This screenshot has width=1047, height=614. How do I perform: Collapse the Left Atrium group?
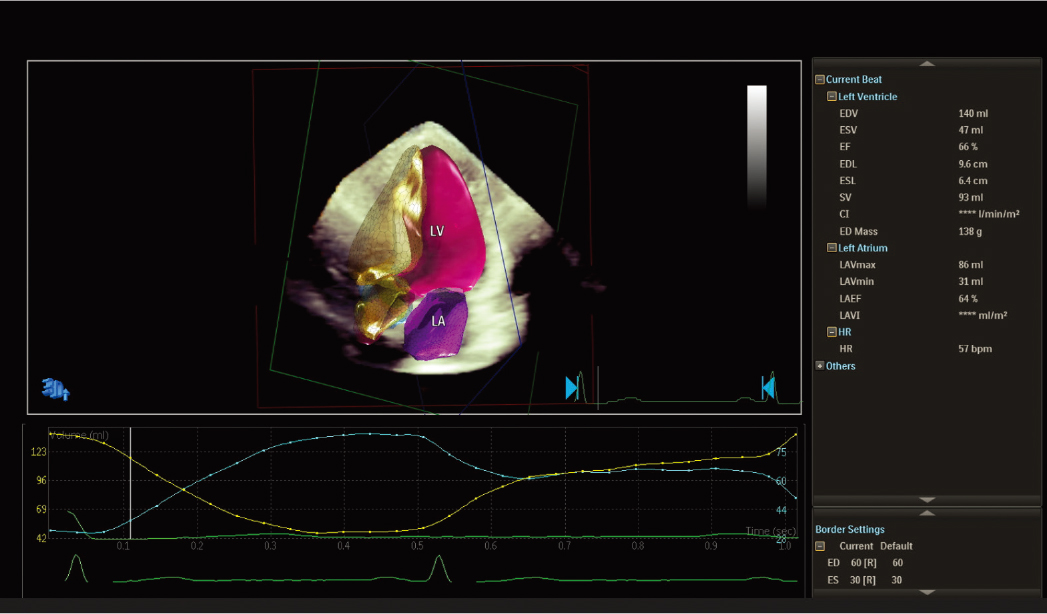click(x=832, y=248)
